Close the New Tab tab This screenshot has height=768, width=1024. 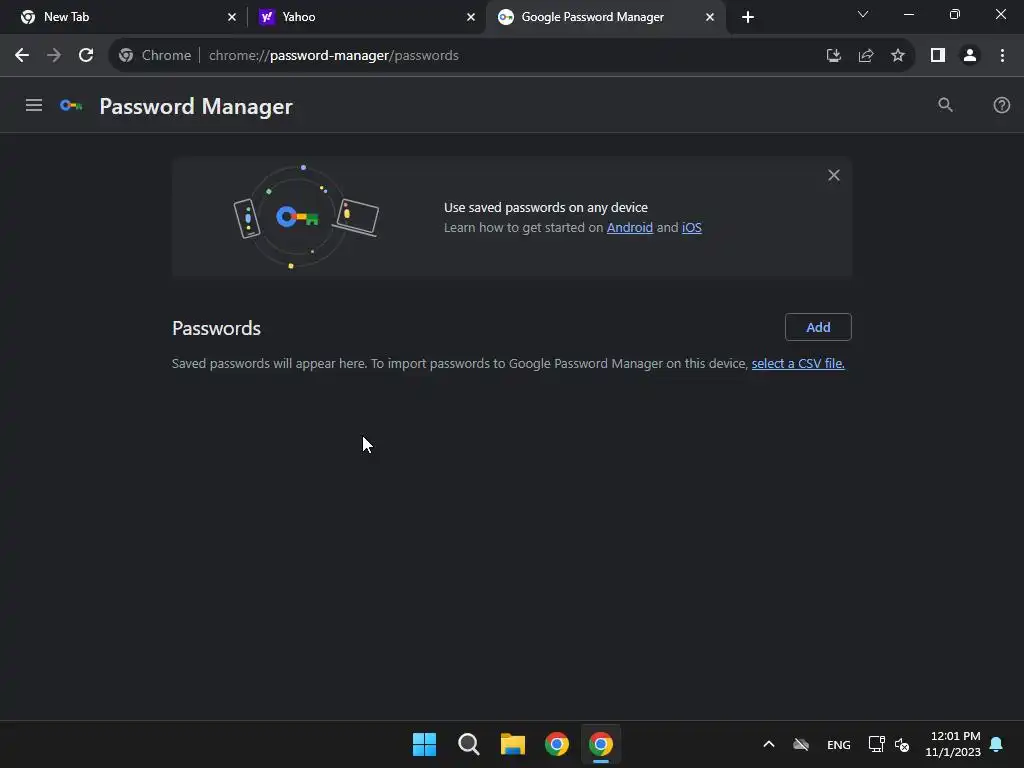pyautogui.click(x=231, y=17)
